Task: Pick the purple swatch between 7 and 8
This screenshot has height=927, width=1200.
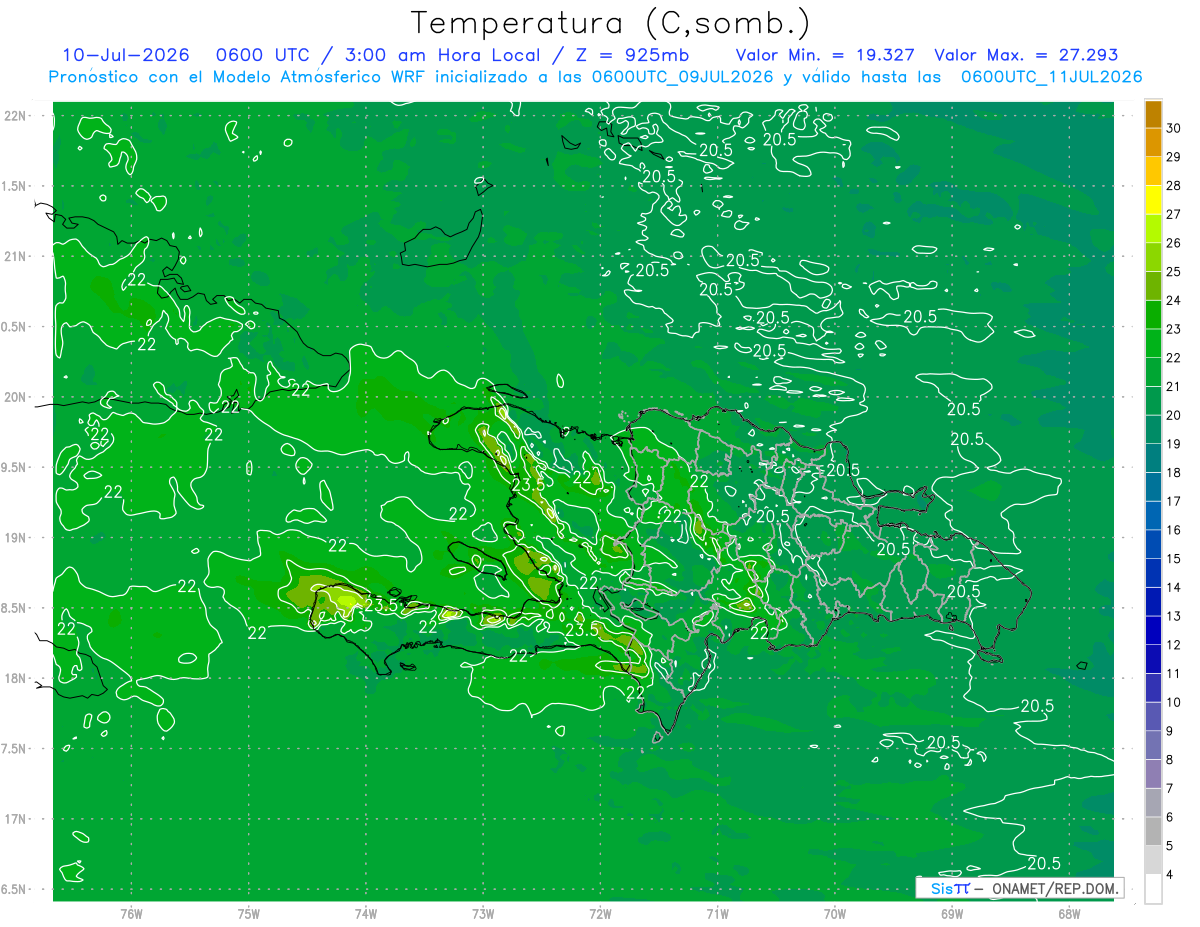Action: tap(1153, 775)
